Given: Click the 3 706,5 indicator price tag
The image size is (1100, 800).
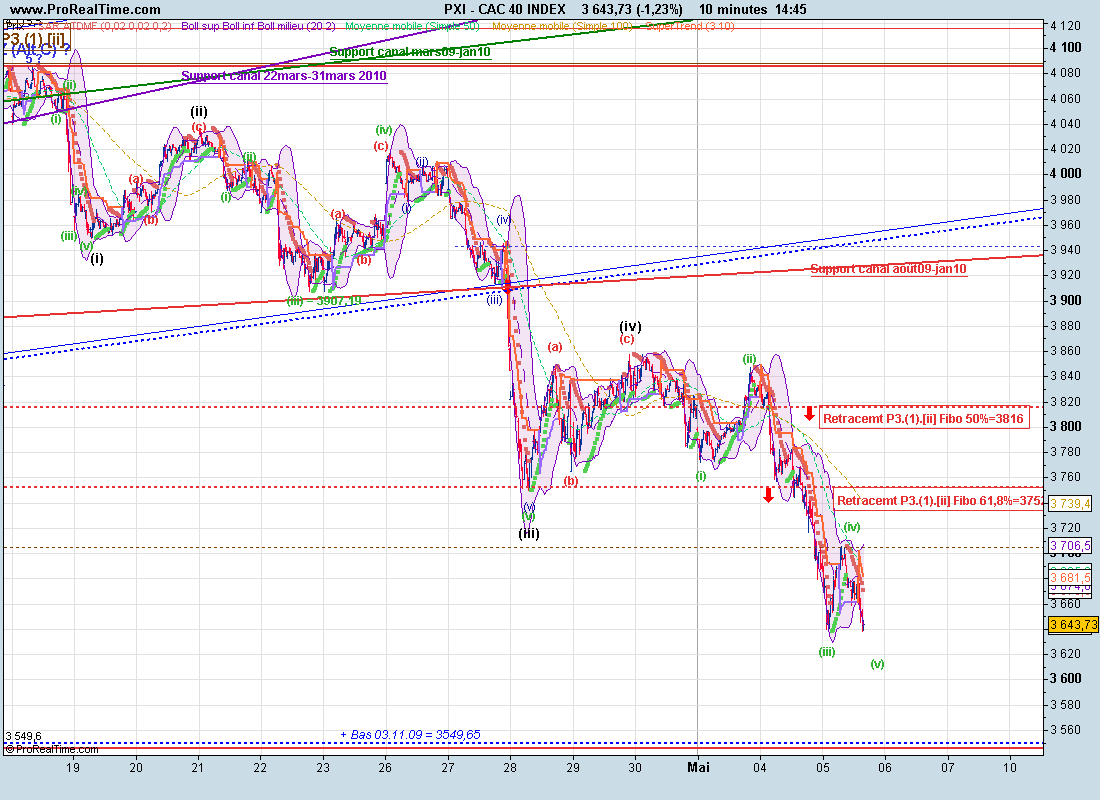Looking at the screenshot, I should [1070, 545].
